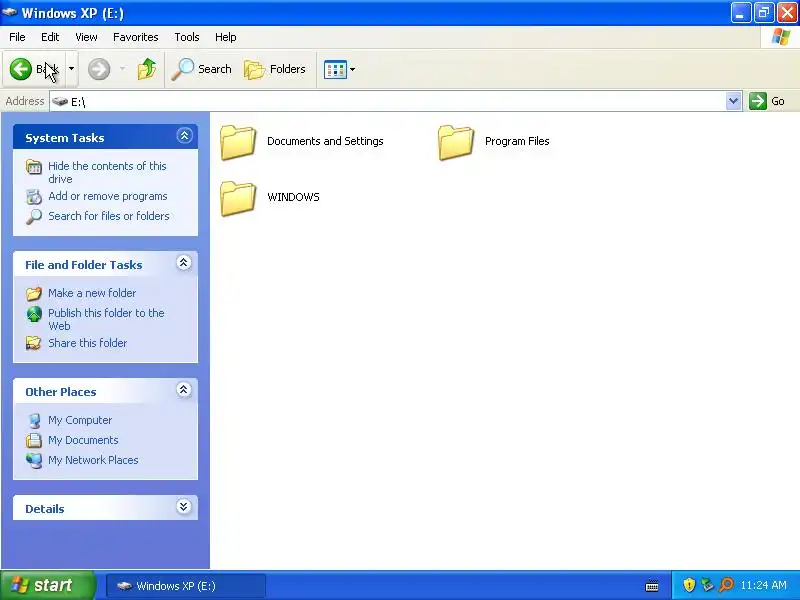Open My Network Places link
The width and height of the screenshot is (800, 600).
coord(93,460)
